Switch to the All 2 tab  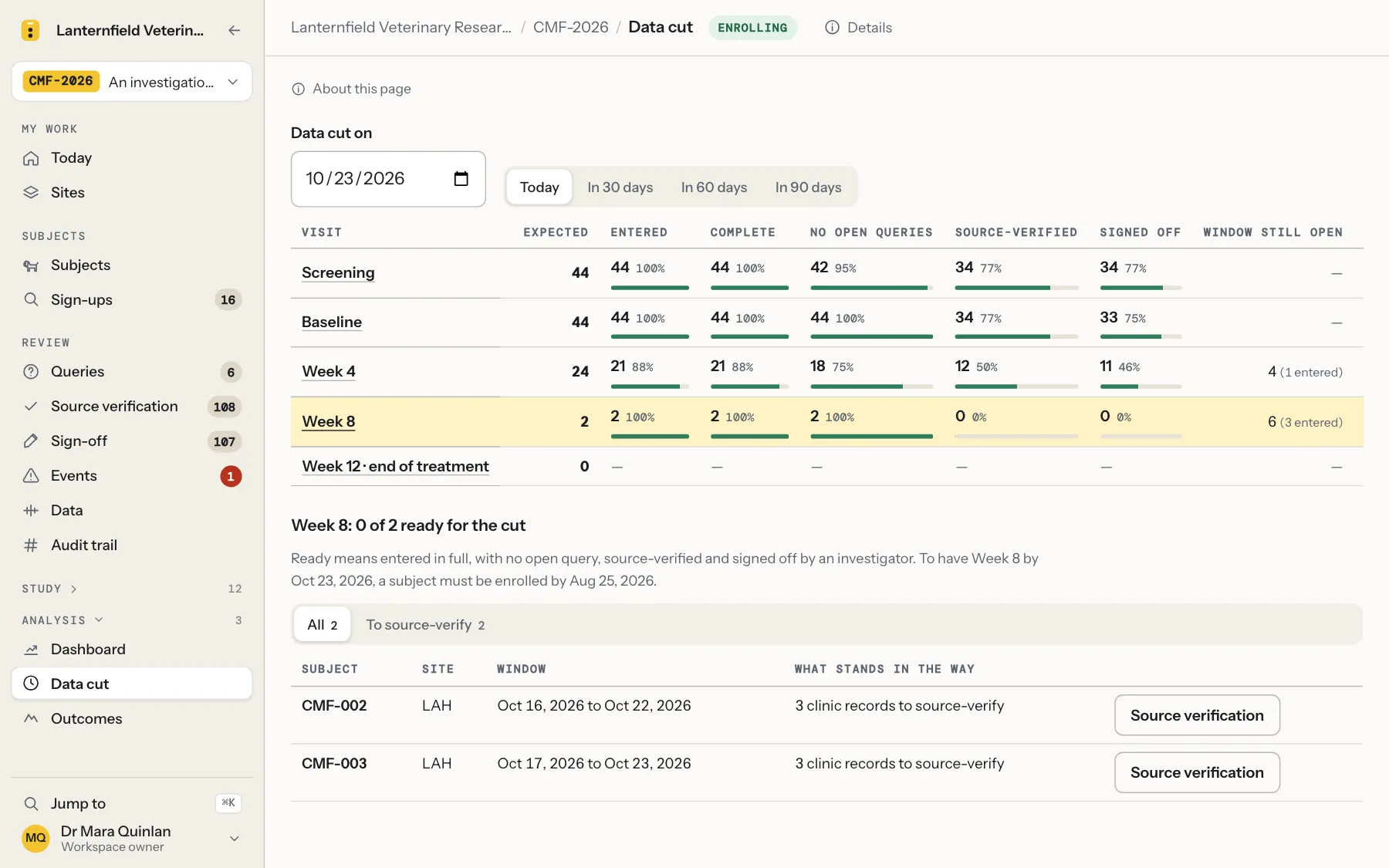(322, 625)
